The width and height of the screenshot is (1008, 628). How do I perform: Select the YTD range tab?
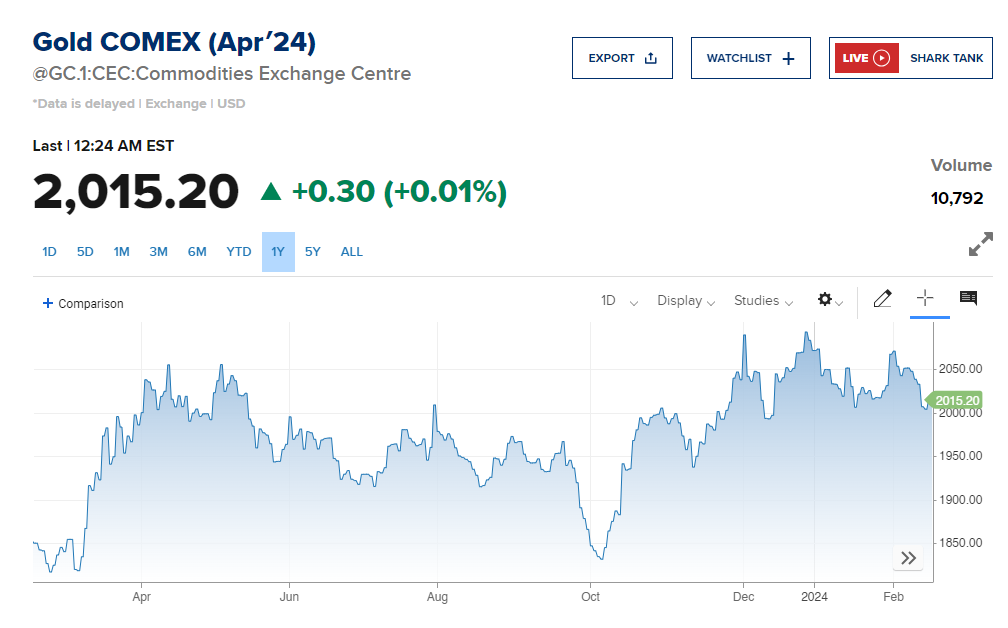pos(239,252)
